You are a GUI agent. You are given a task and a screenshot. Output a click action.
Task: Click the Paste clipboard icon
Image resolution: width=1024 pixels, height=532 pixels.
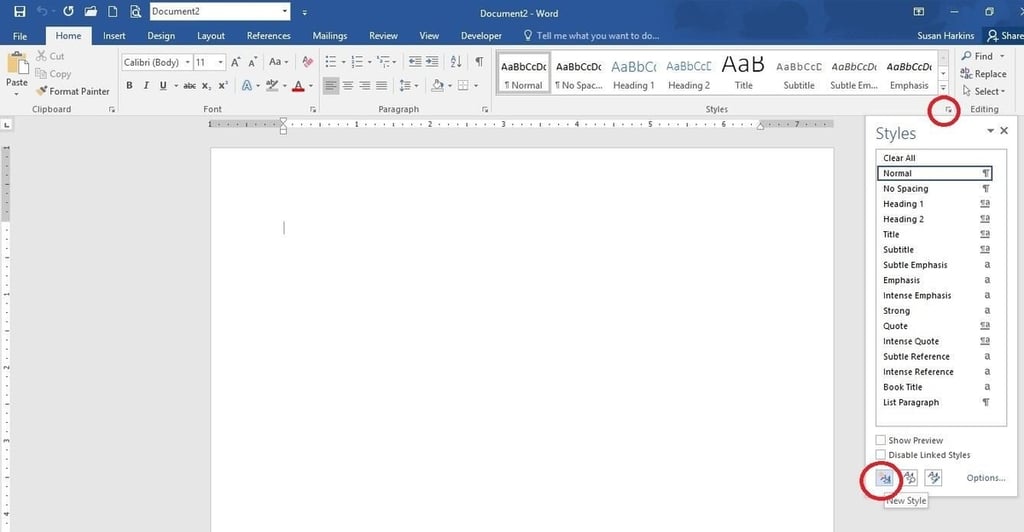(17, 64)
